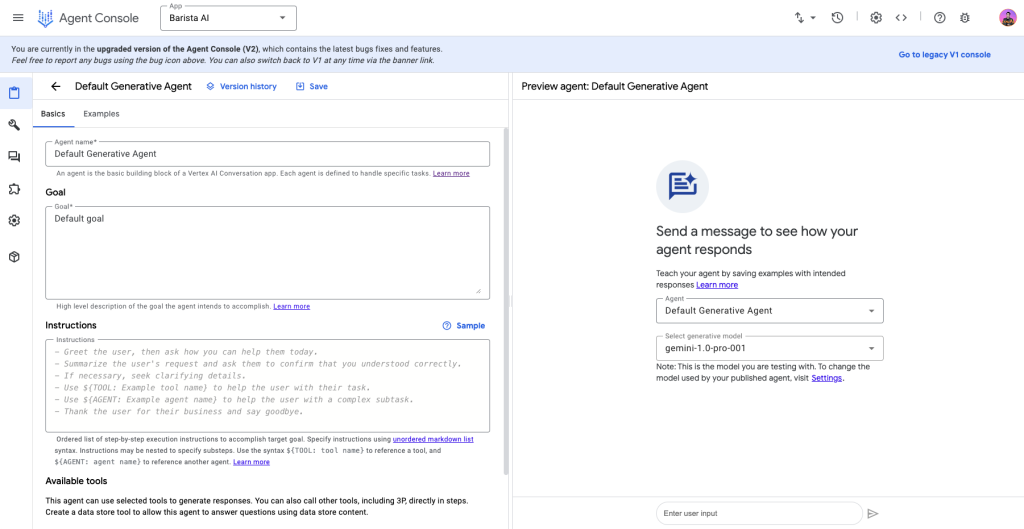The image size is (1024, 529).
Task: Click the Available tools heading
Action: (76, 481)
